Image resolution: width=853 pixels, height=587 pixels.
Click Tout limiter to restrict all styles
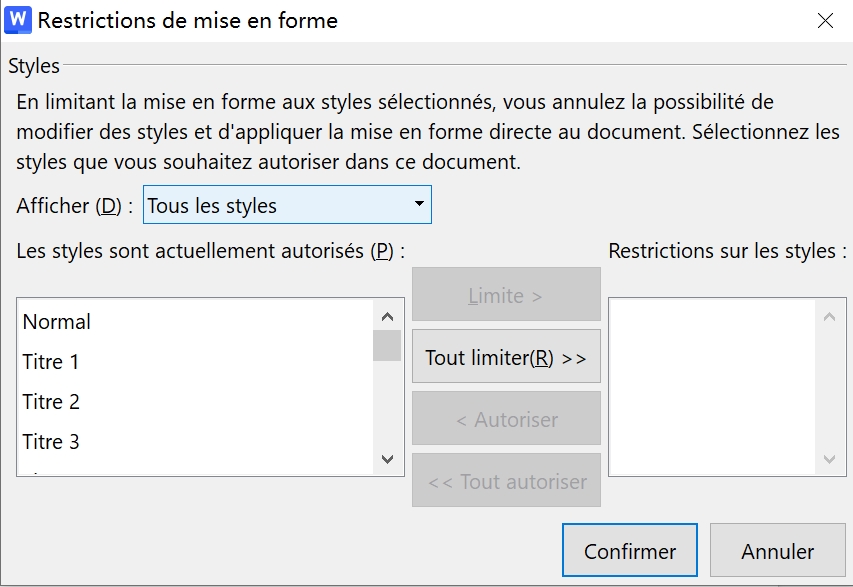505,356
